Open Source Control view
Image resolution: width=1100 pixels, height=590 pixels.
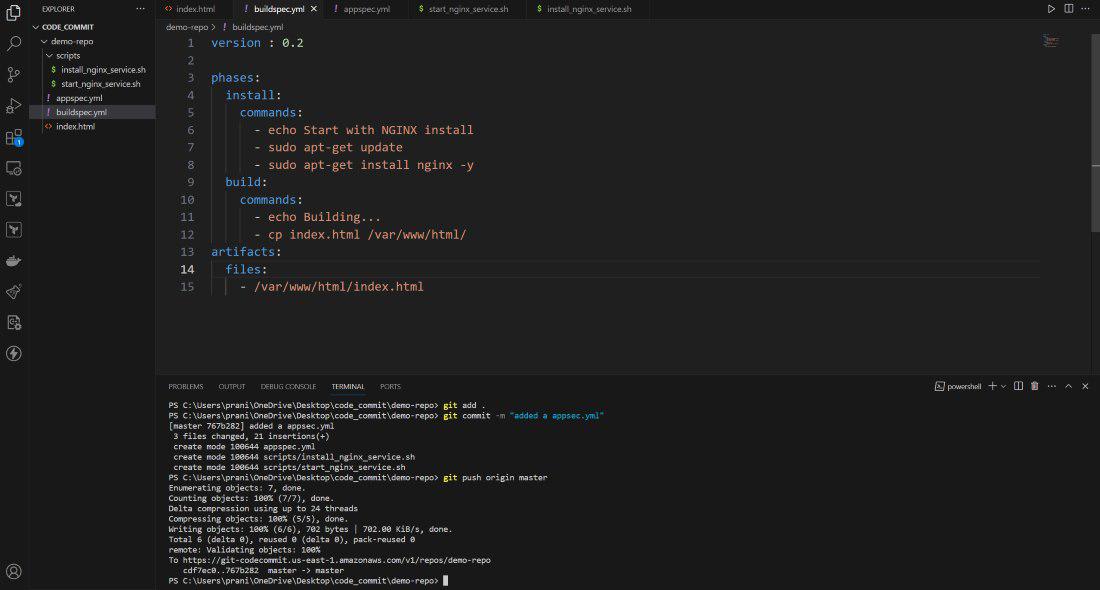pos(13,74)
